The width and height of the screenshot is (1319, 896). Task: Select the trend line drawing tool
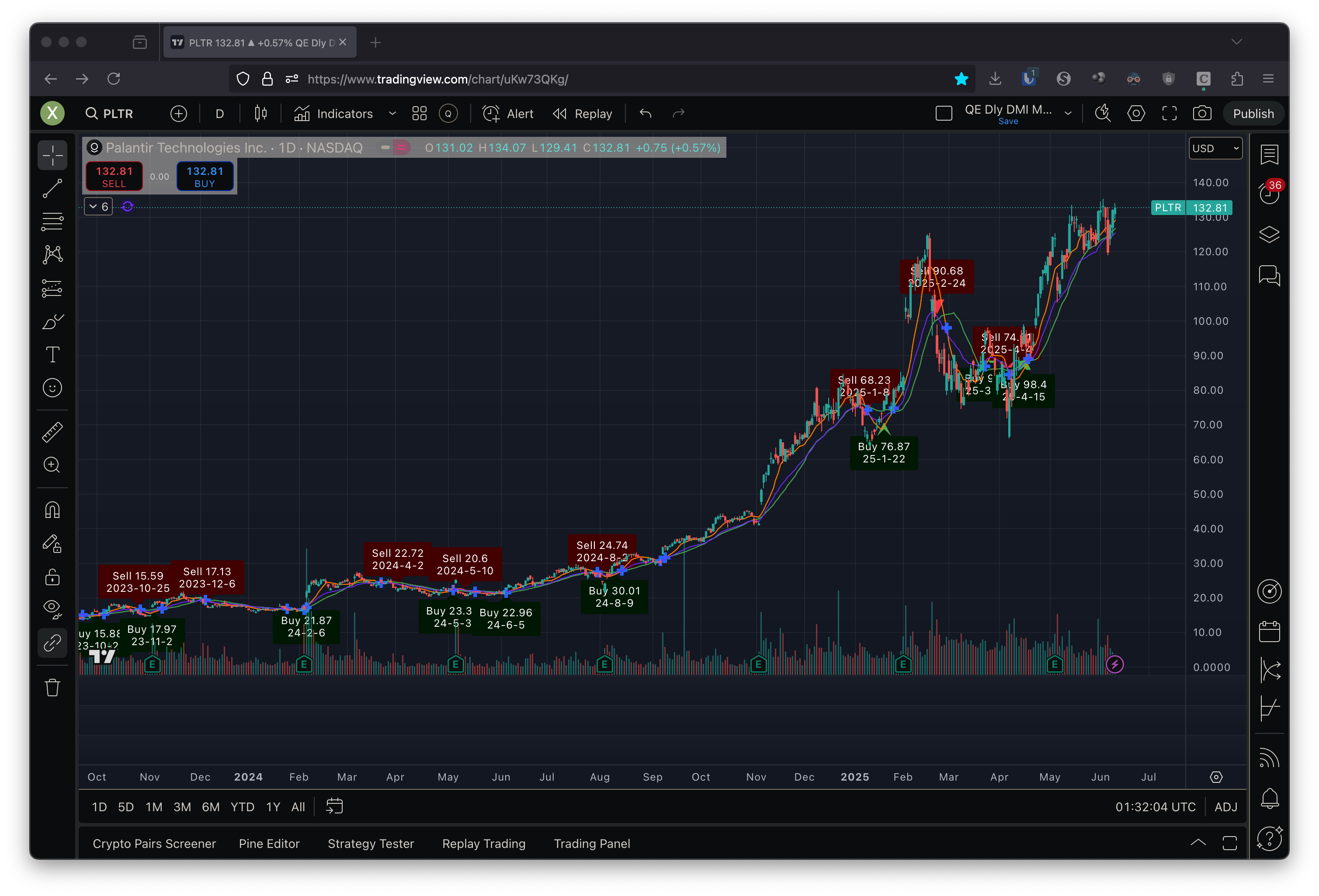pos(52,188)
